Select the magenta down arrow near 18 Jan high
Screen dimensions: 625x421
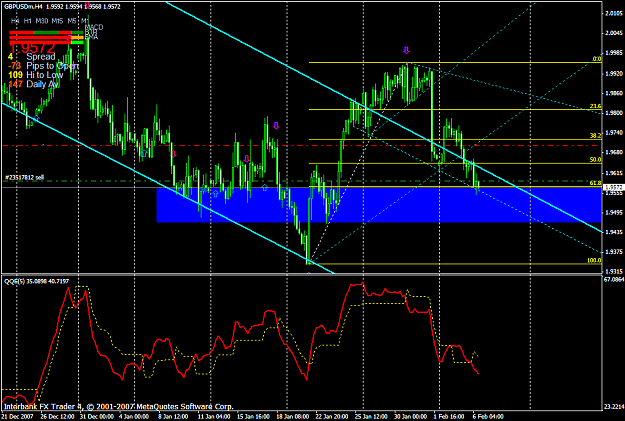coord(276,126)
